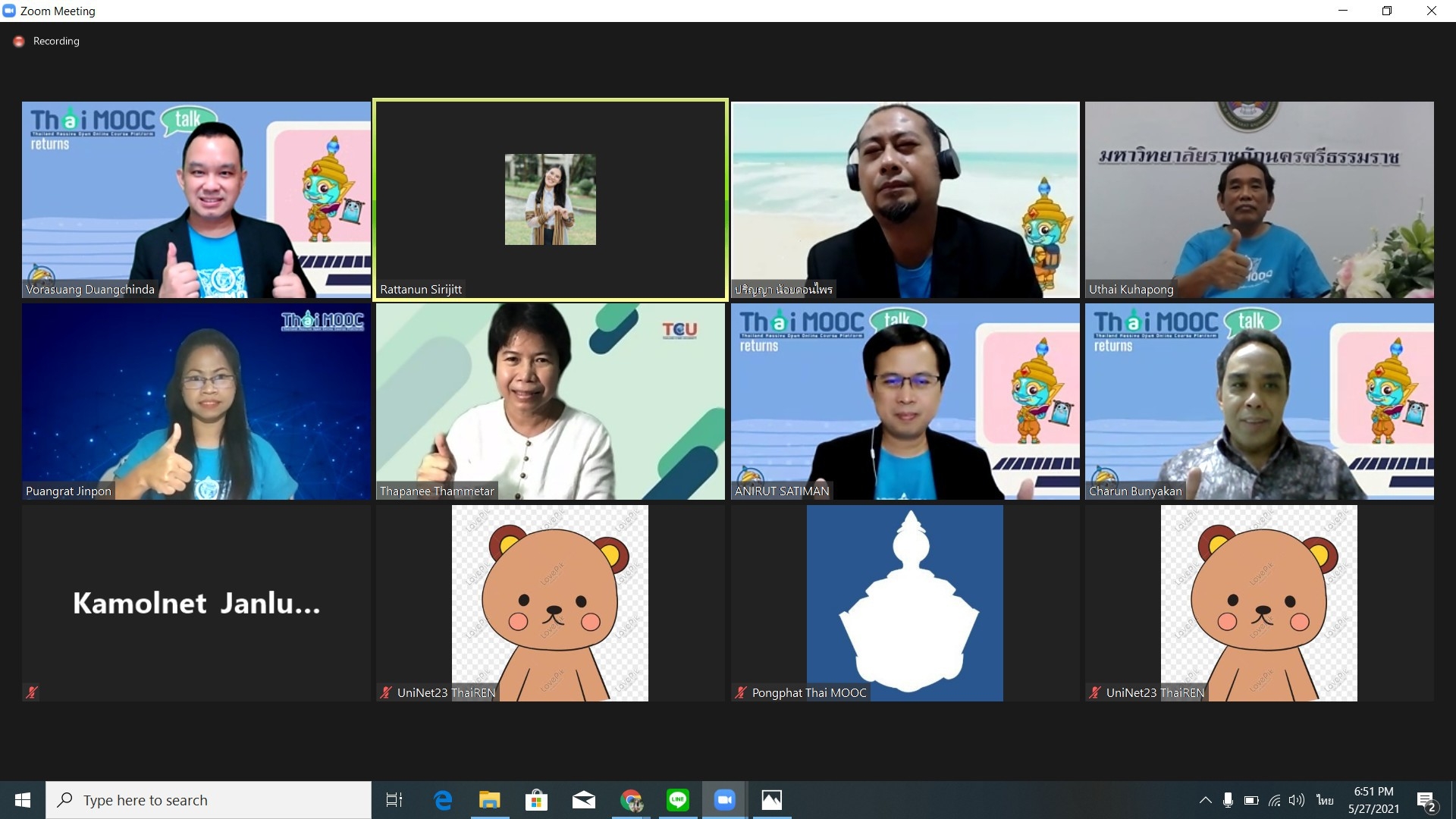Select ANIRUT SATIMAN's video tile
Image resolution: width=1456 pixels, height=819 pixels.
(x=905, y=401)
